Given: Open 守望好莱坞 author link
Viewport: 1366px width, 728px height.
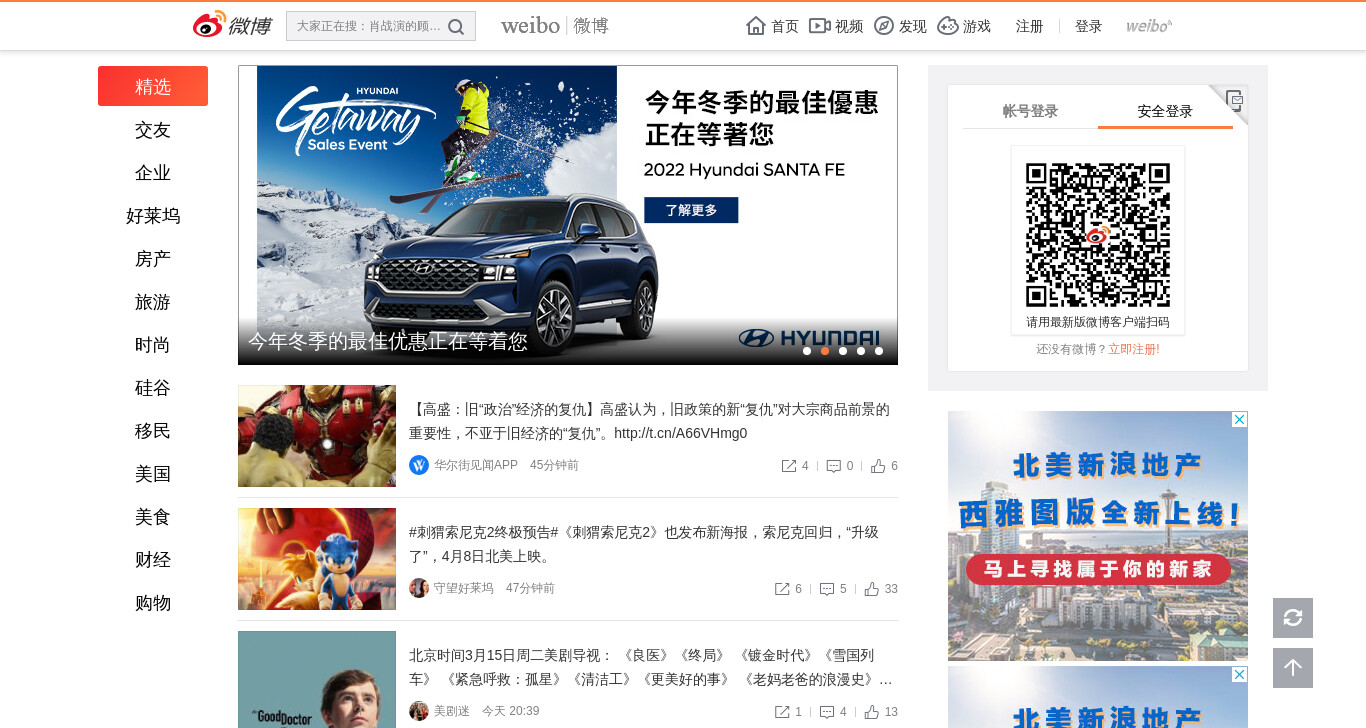Looking at the screenshot, I should 464,588.
